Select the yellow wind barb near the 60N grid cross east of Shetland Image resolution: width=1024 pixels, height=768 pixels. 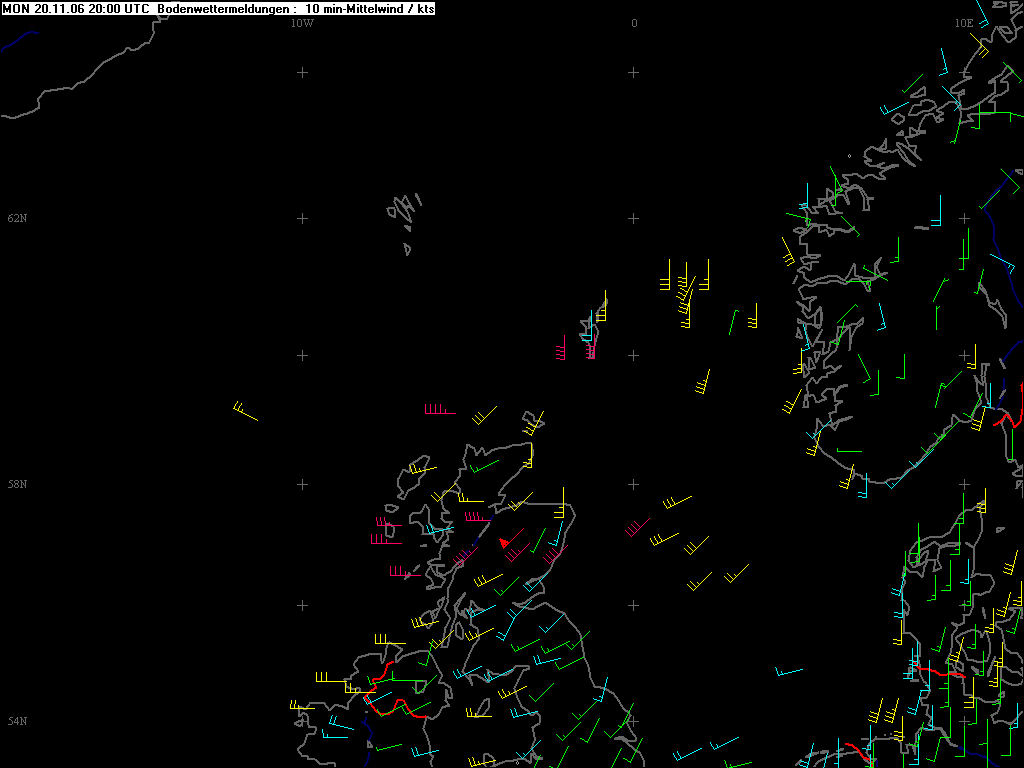click(703, 383)
